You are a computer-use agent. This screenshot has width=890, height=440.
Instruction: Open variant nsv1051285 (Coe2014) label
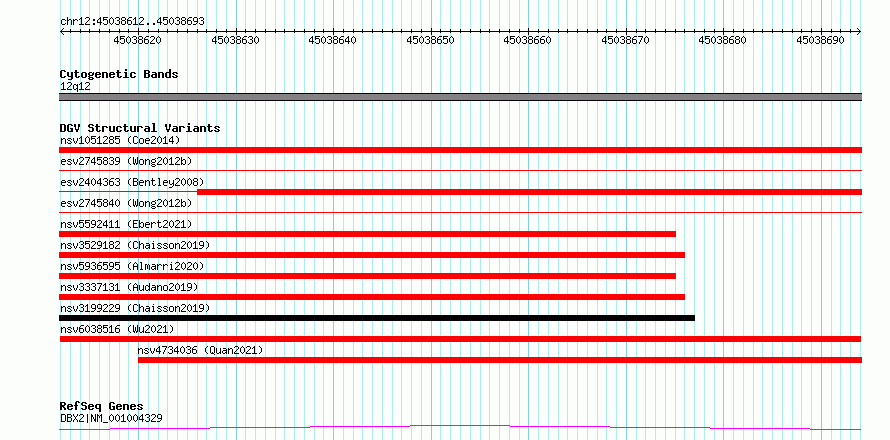(x=120, y=140)
